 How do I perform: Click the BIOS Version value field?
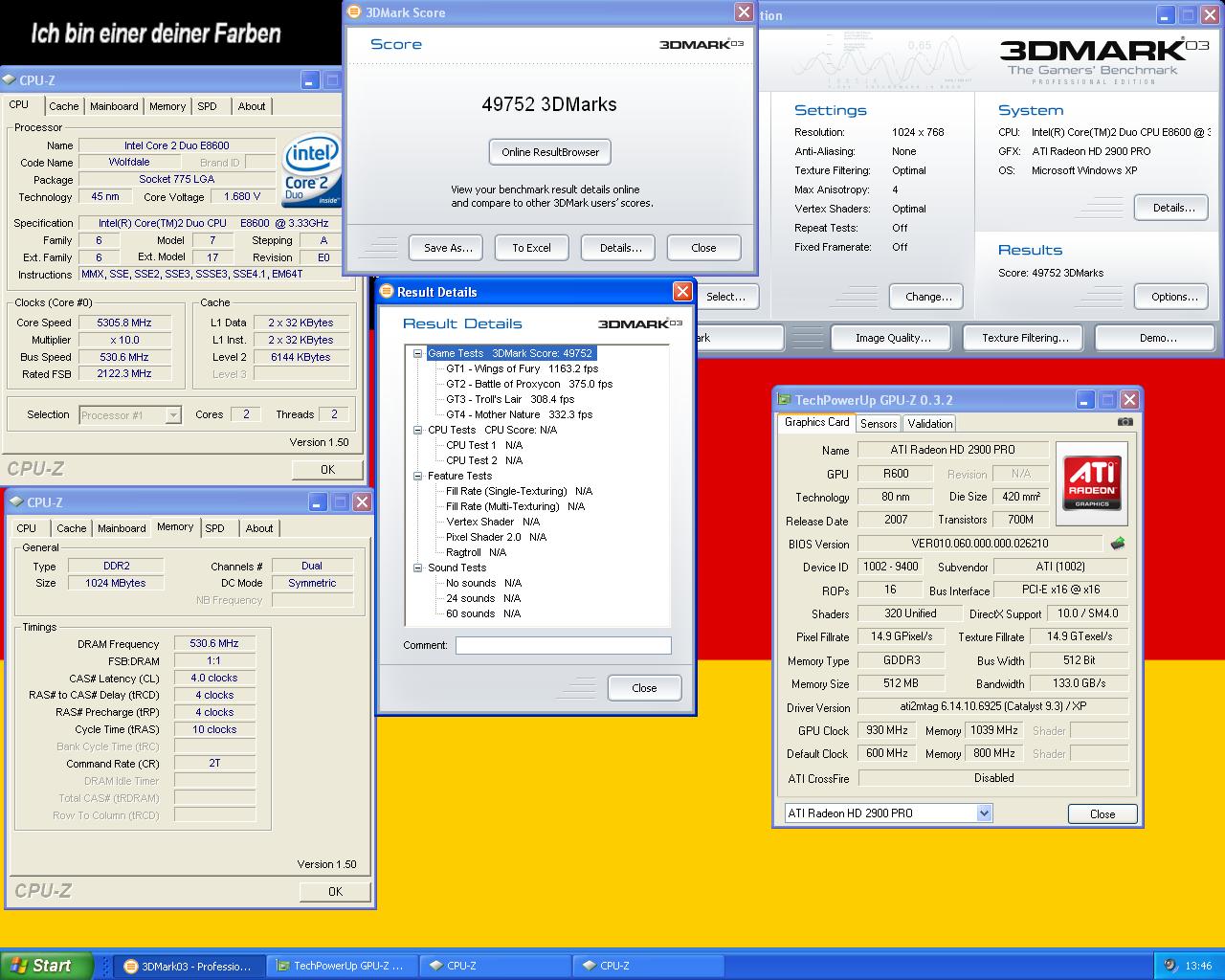pos(980,544)
